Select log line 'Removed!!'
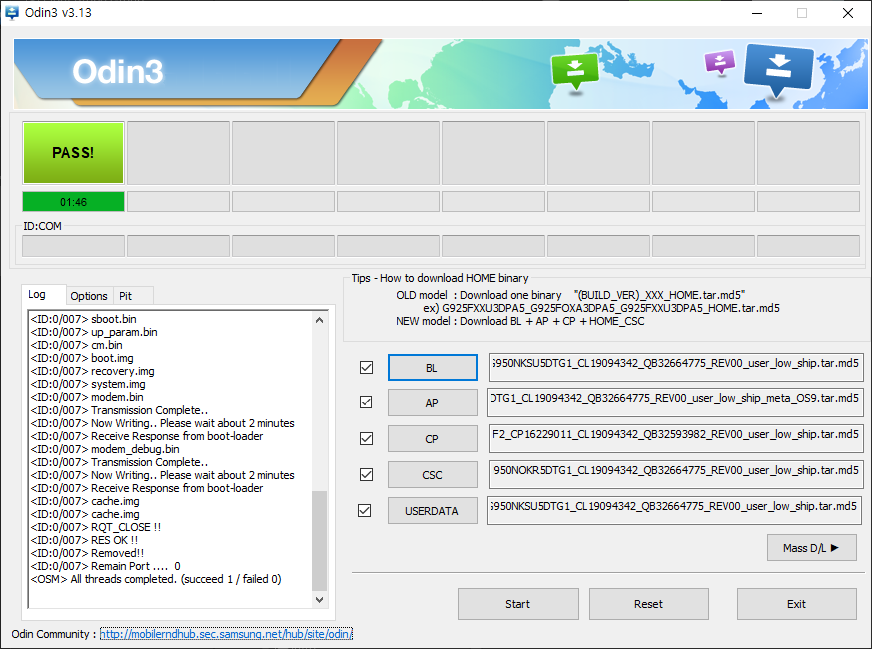Viewport: 872px width, 649px height. point(87,553)
